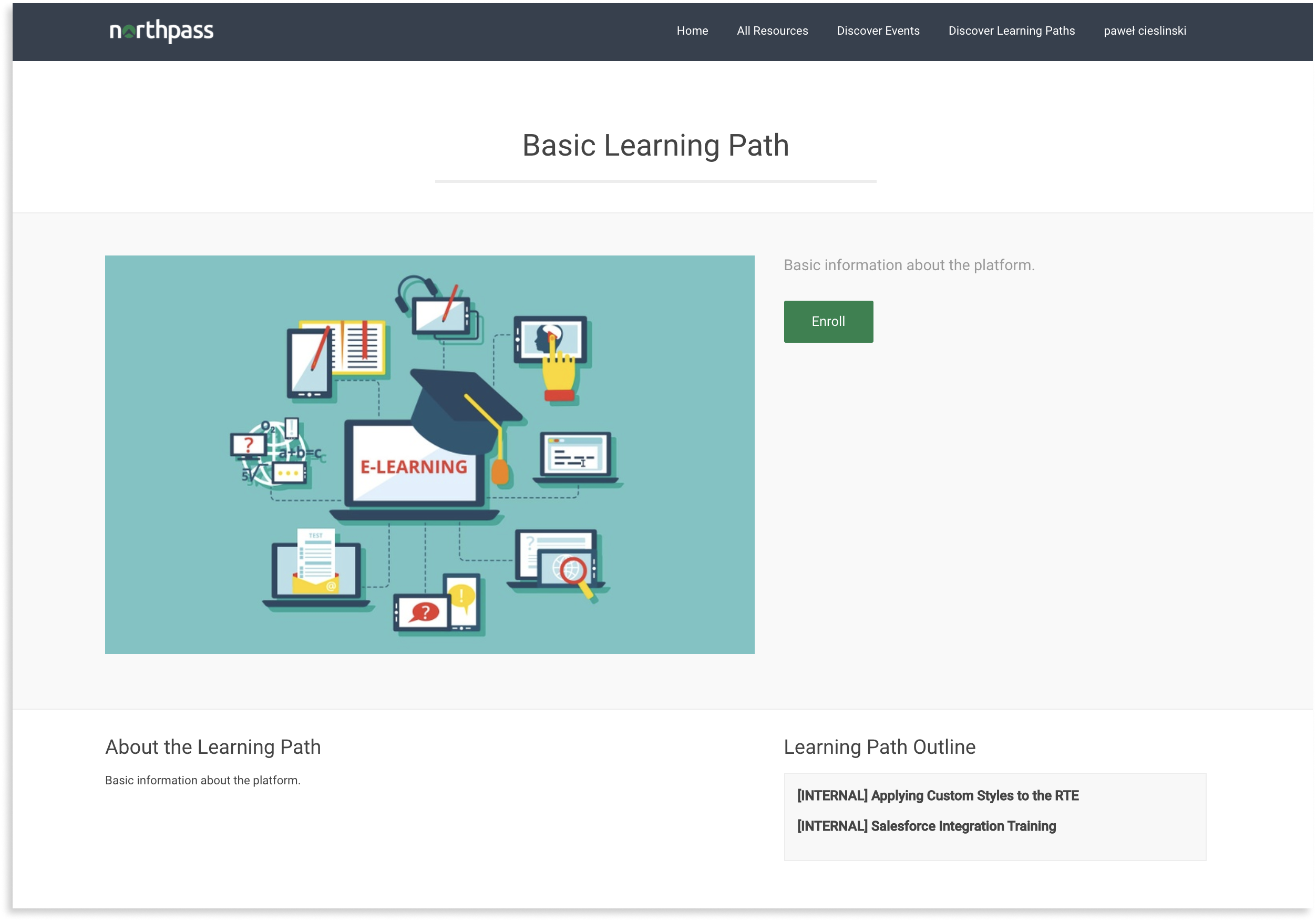Click the Learning Path Outline heading

coord(879,746)
